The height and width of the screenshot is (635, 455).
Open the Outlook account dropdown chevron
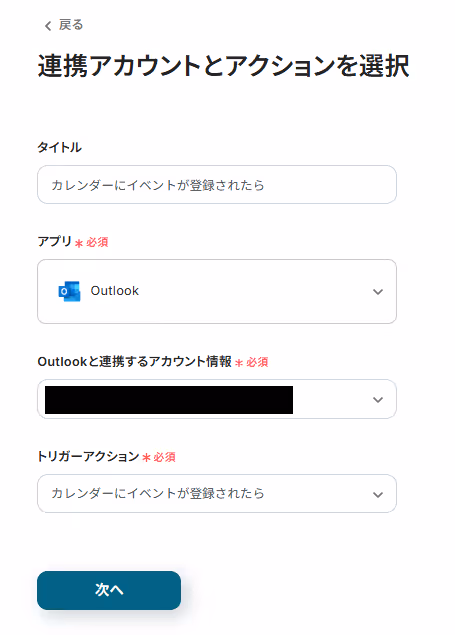pos(378,400)
